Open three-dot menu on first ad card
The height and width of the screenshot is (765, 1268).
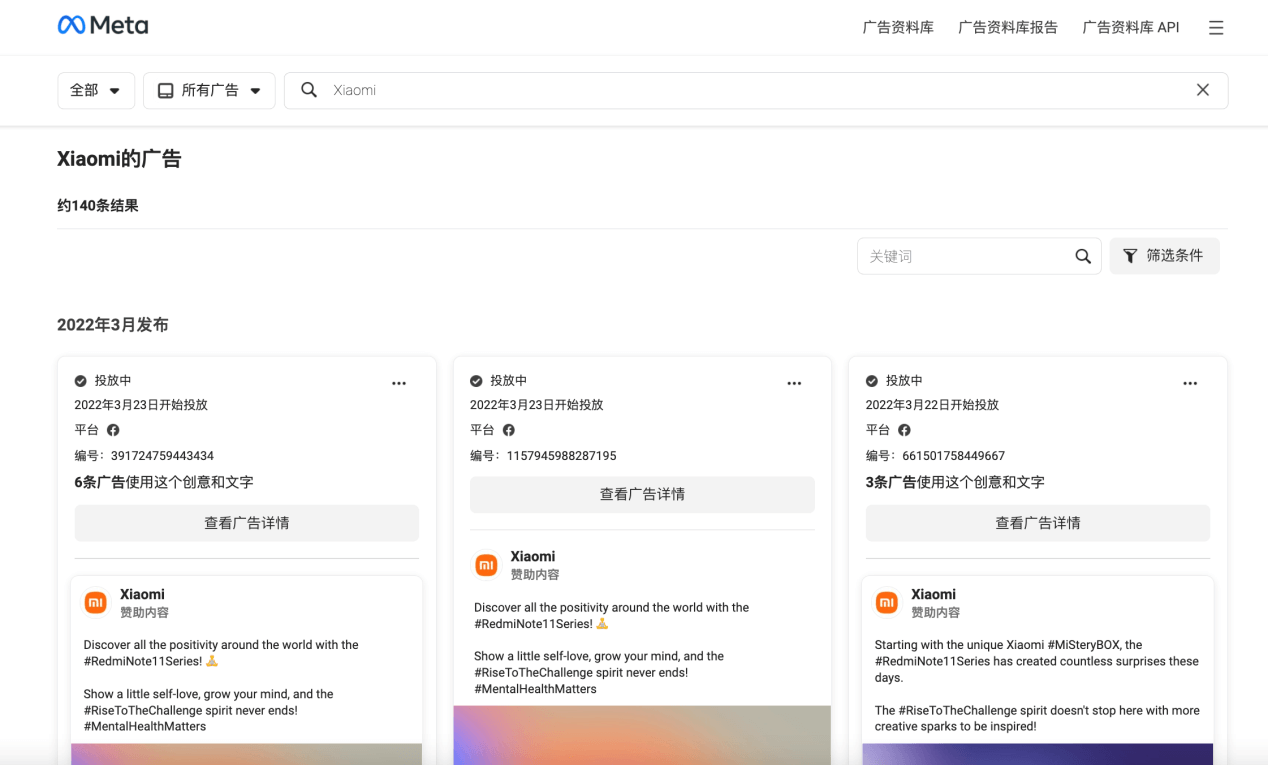(399, 383)
